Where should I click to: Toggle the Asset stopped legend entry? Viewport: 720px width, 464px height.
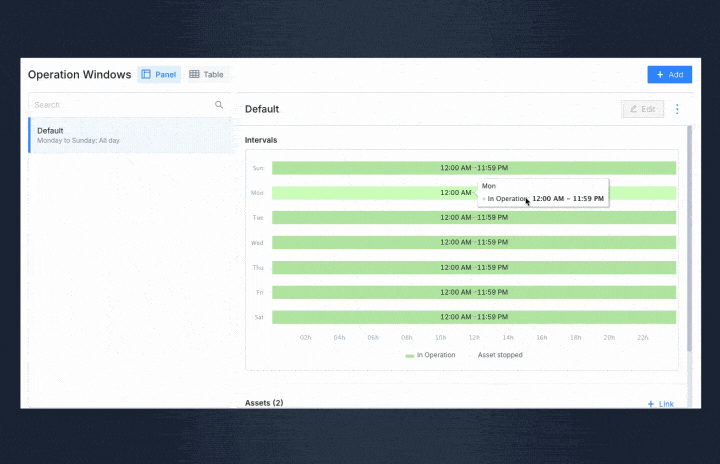coord(496,355)
